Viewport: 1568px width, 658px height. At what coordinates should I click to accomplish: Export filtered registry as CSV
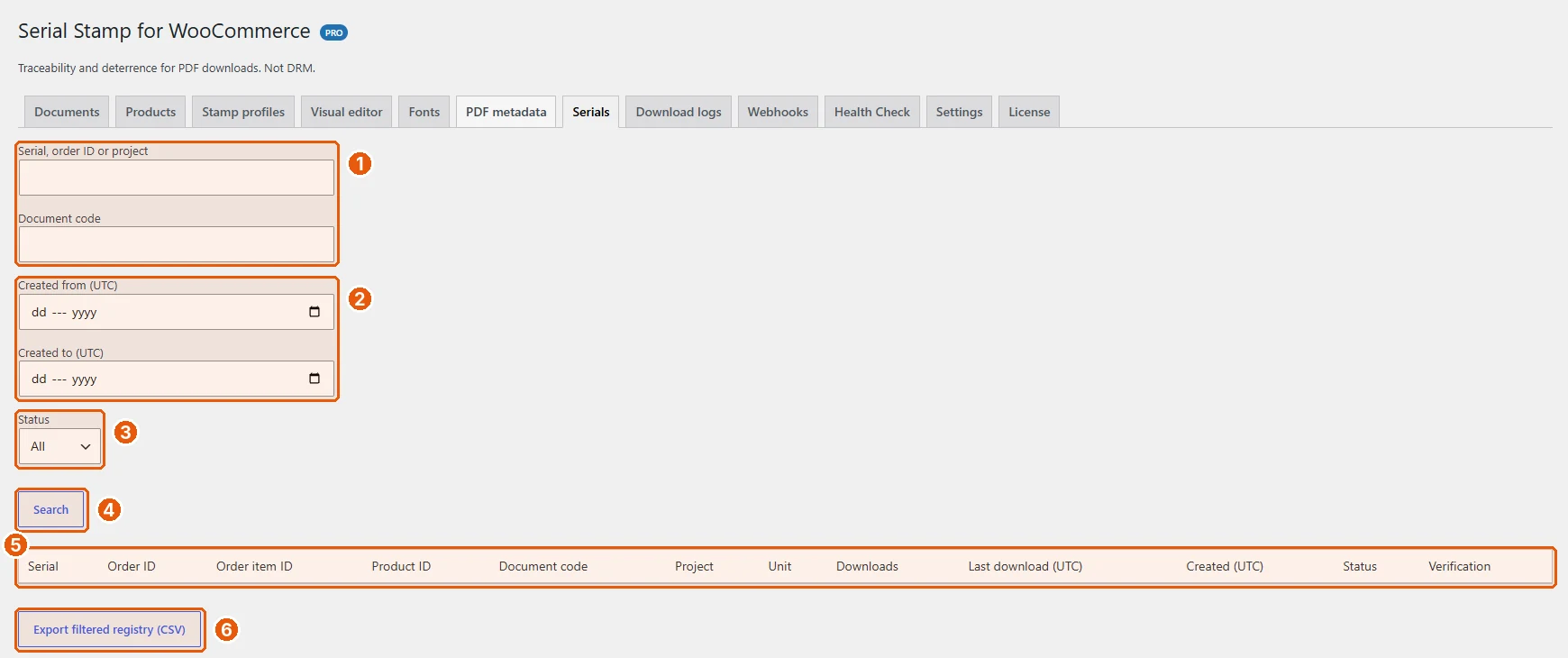point(109,629)
